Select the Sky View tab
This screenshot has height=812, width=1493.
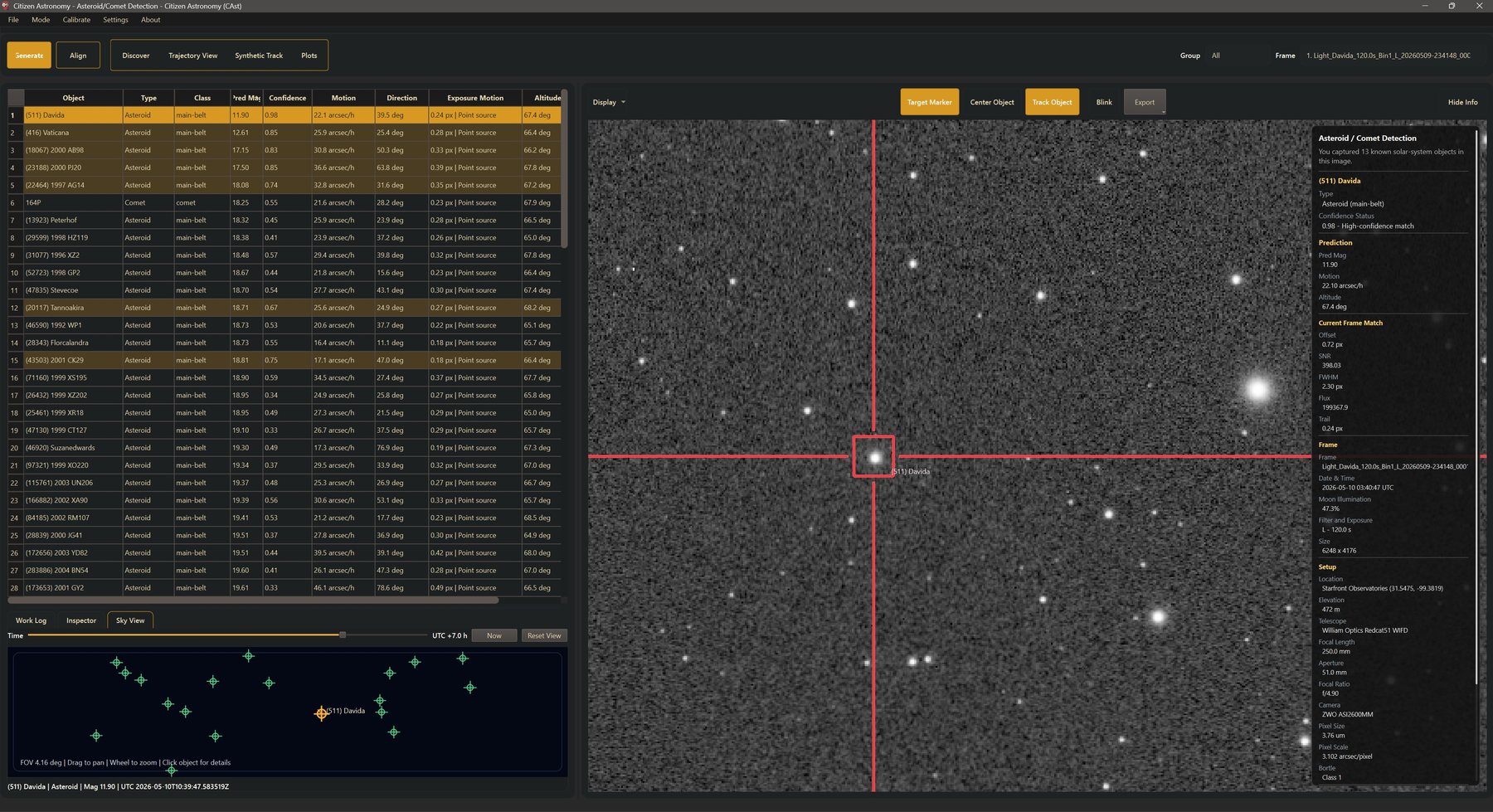point(130,620)
